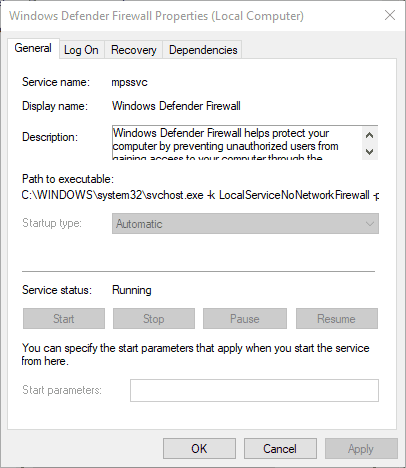Click the Service status label

coord(57,290)
